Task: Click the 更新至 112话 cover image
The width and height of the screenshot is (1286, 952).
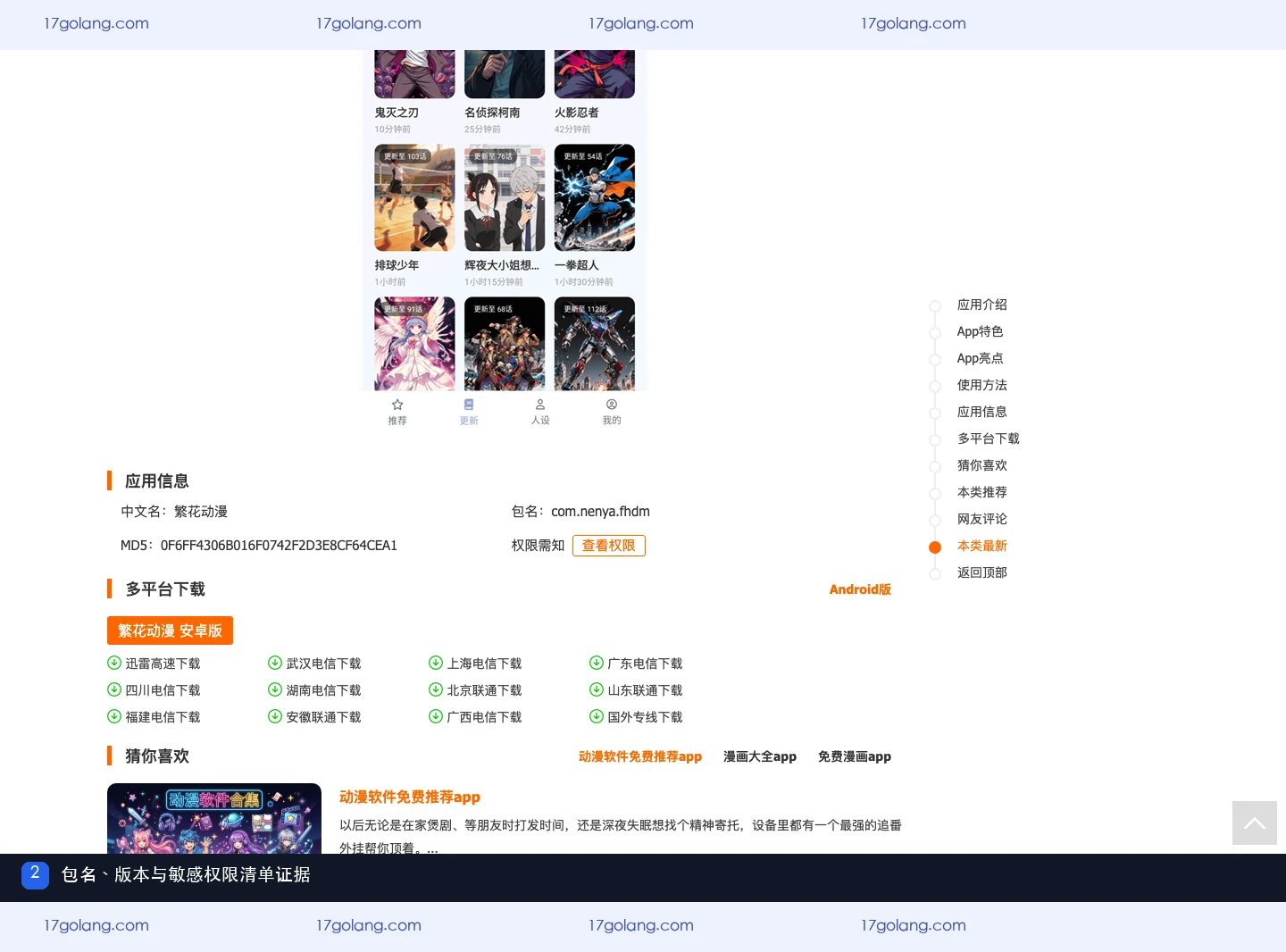Action: pos(595,344)
